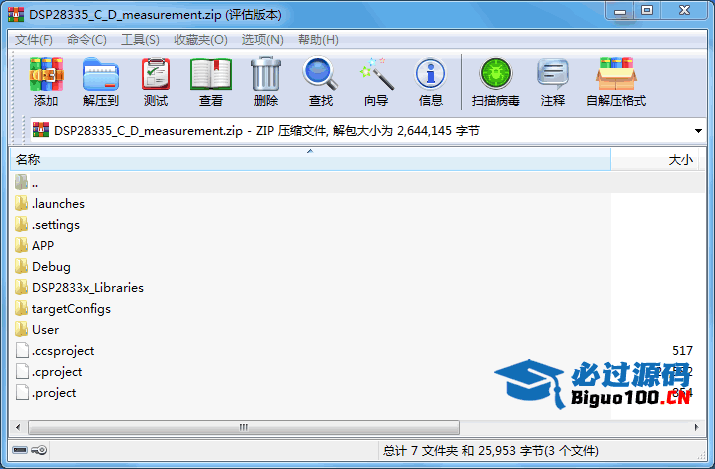
Task: Click the .settings folder name
Action: (x=56, y=225)
